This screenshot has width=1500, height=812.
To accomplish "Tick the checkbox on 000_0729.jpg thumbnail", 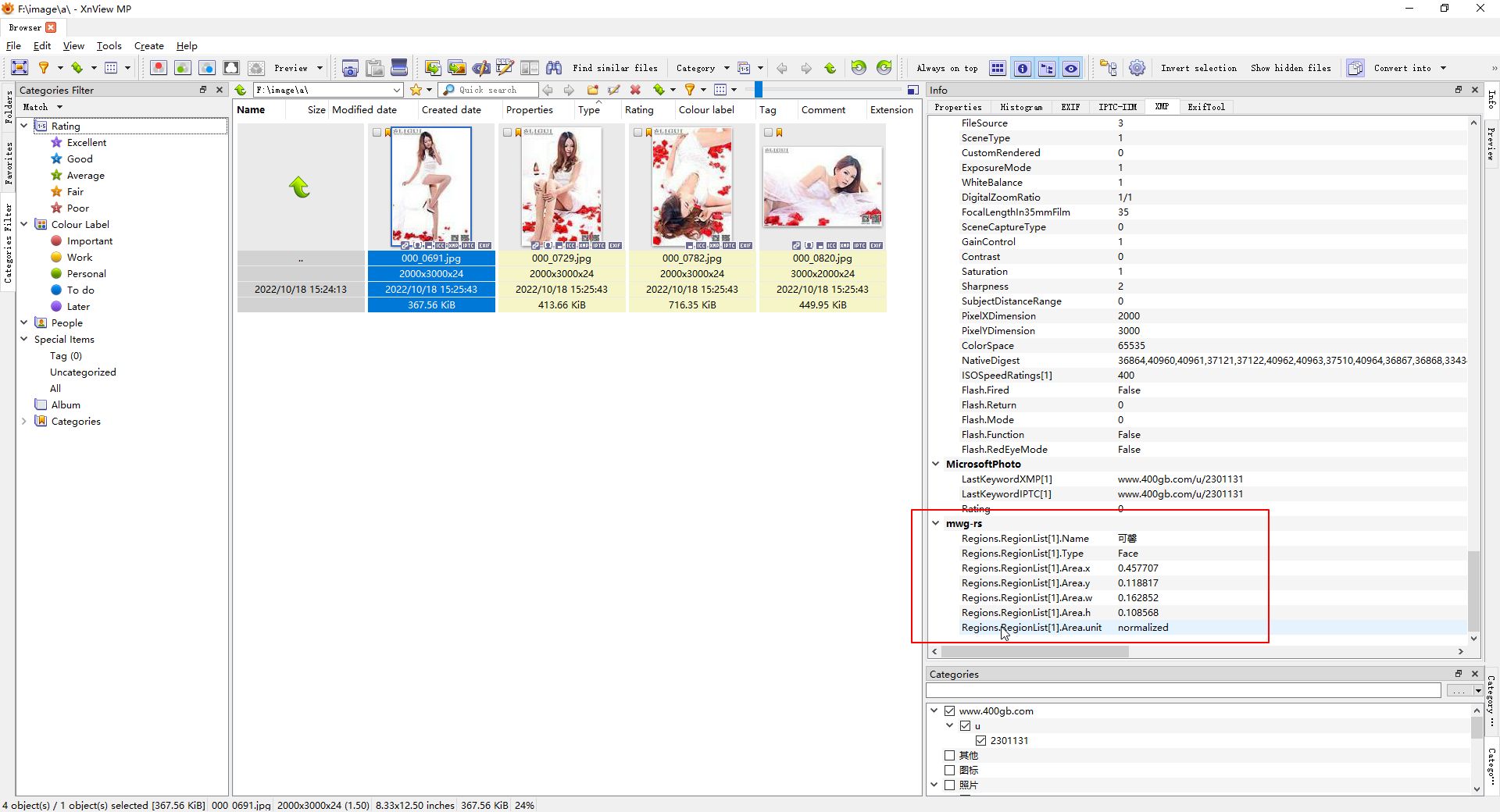I will click(508, 133).
